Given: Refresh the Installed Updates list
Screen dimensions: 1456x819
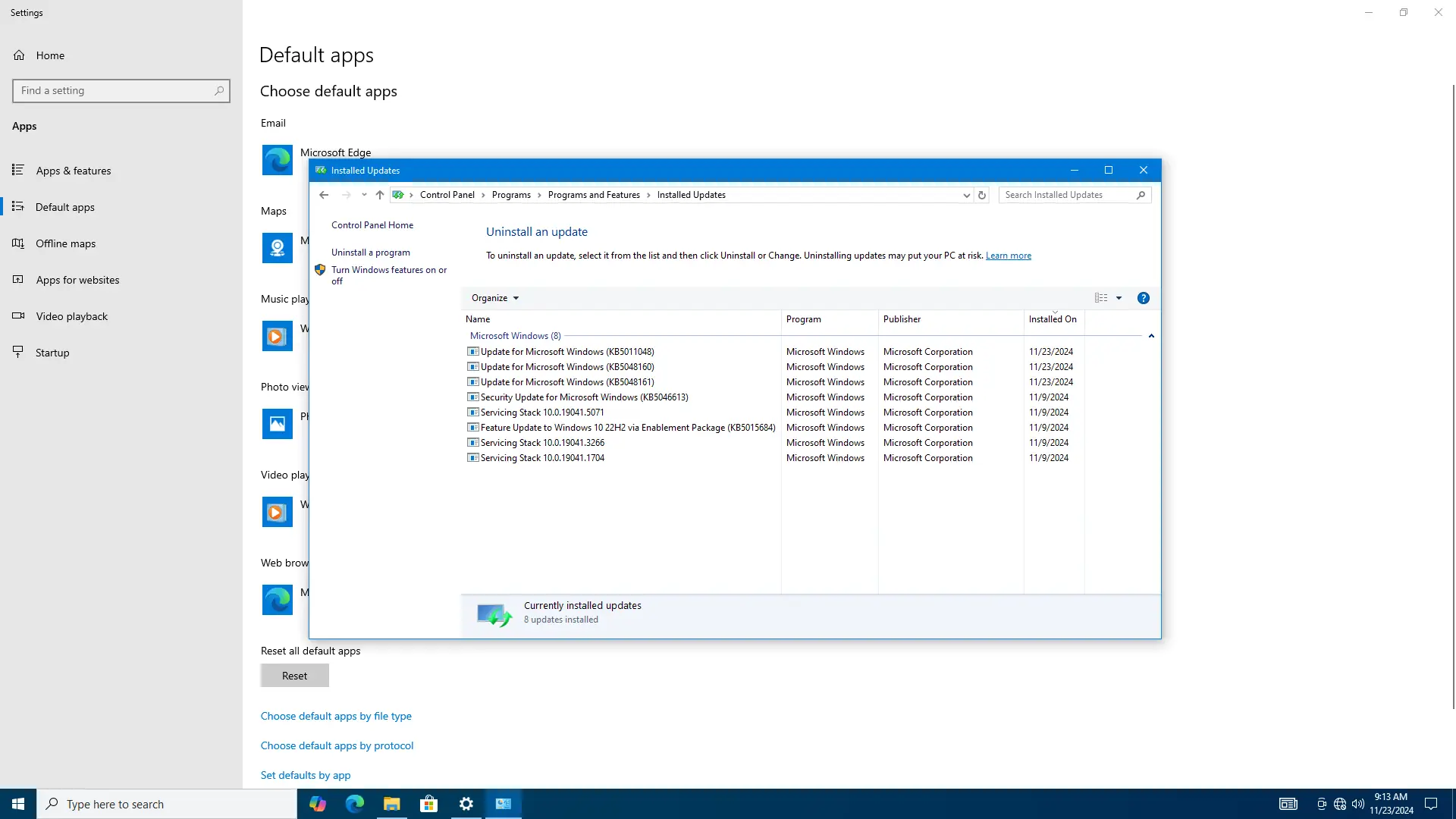Looking at the screenshot, I should (x=981, y=195).
